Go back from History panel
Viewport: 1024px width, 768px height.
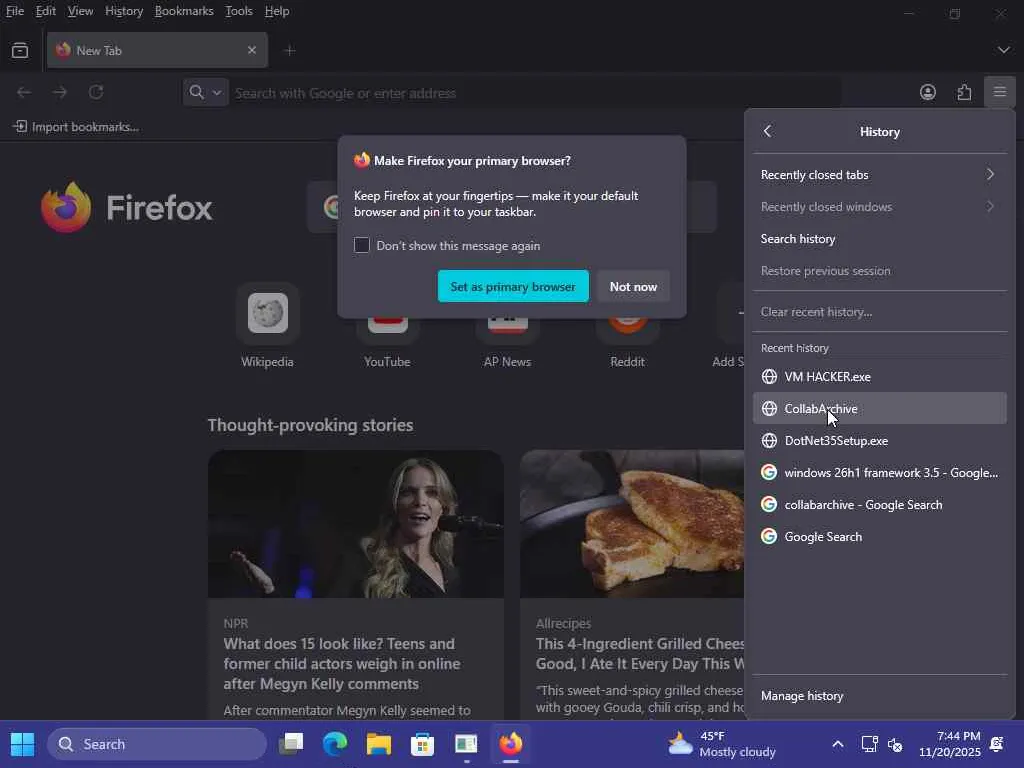click(x=768, y=131)
